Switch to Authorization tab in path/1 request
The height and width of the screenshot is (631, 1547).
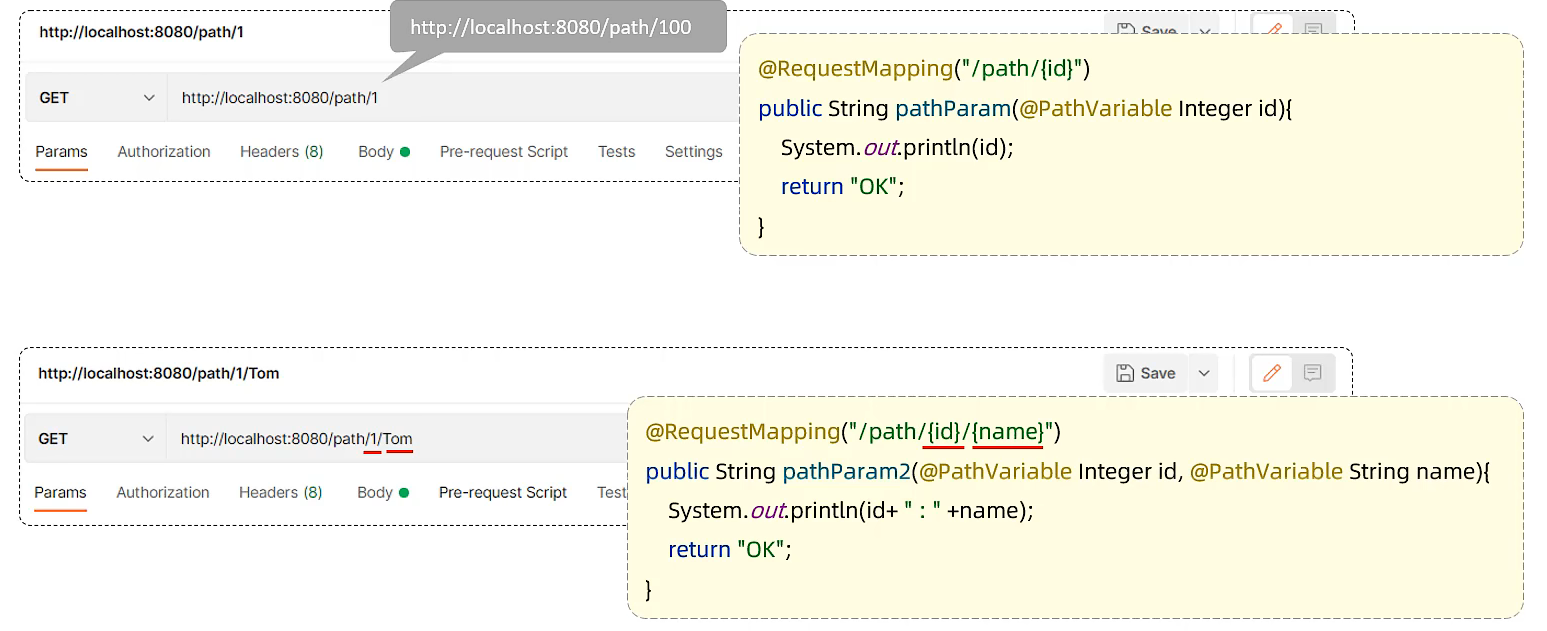[164, 152]
